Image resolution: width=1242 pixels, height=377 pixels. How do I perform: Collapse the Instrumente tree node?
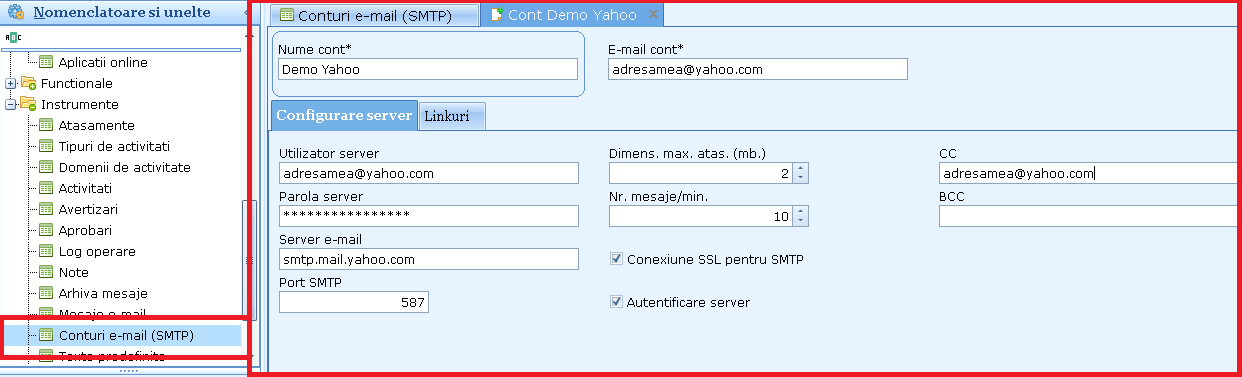[11, 104]
